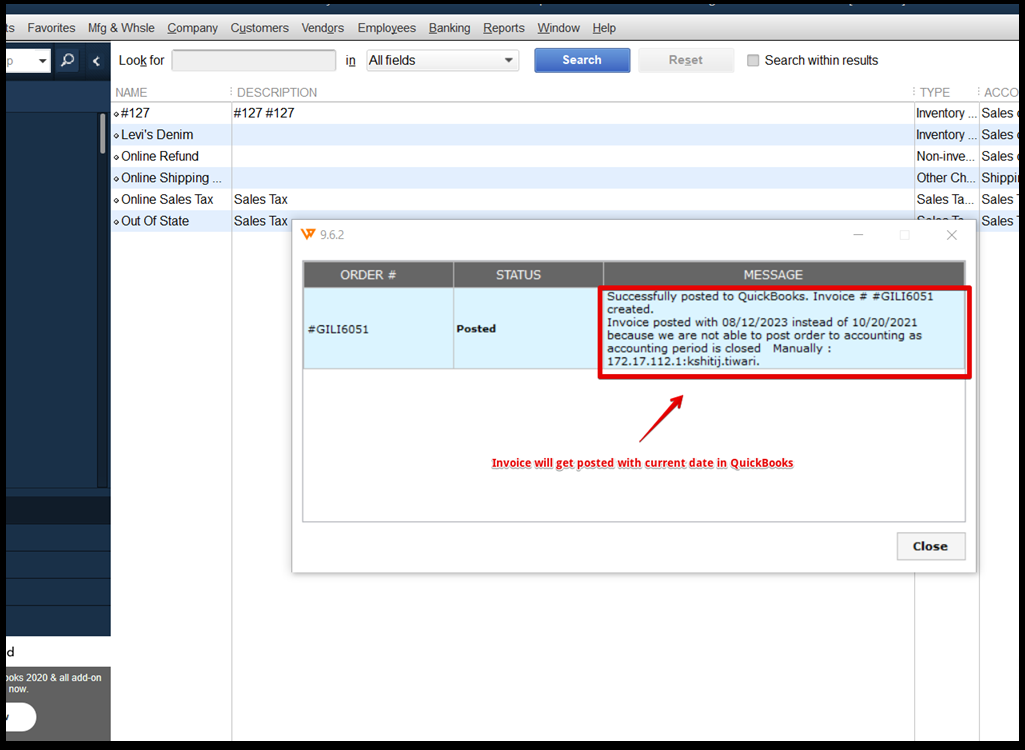Open the All fields dropdown
This screenshot has height=750, width=1025.
click(442, 61)
